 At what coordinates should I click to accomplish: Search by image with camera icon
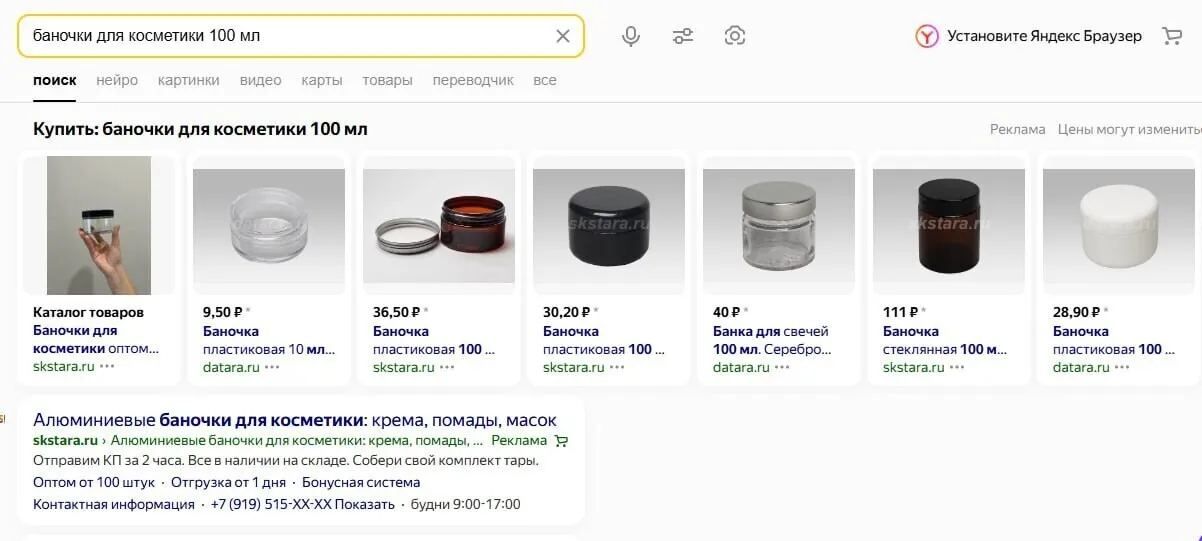point(735,36)
